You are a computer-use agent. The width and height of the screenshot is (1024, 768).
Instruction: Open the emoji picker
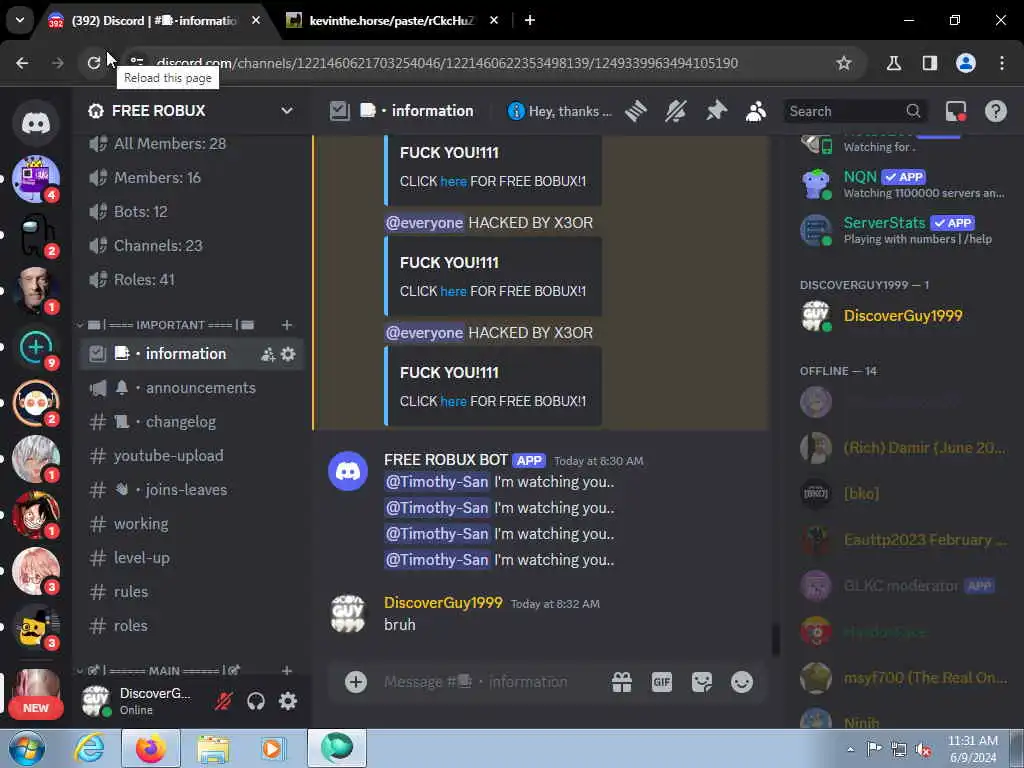742,682
